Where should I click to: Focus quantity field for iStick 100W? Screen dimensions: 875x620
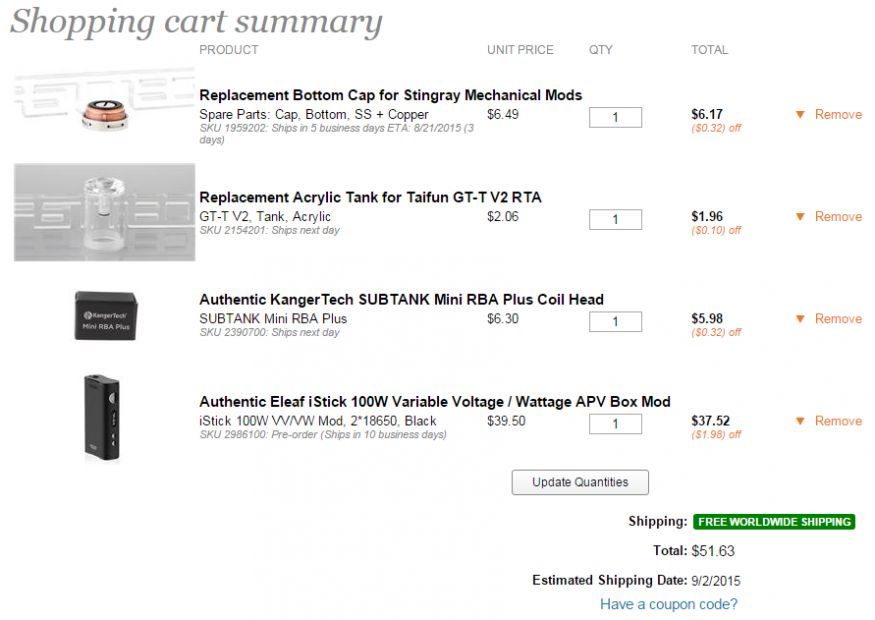pyautogui.click(x=615, y=424)
